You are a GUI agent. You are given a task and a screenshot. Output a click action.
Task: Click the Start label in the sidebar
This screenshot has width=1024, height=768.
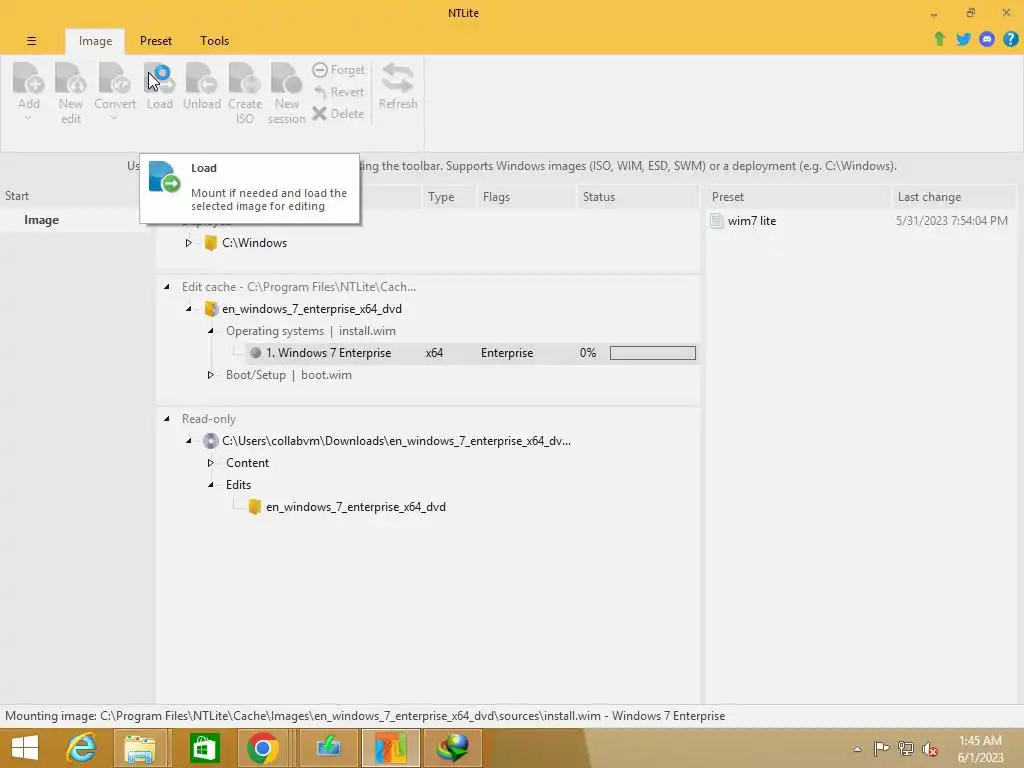tap(17, 196)
